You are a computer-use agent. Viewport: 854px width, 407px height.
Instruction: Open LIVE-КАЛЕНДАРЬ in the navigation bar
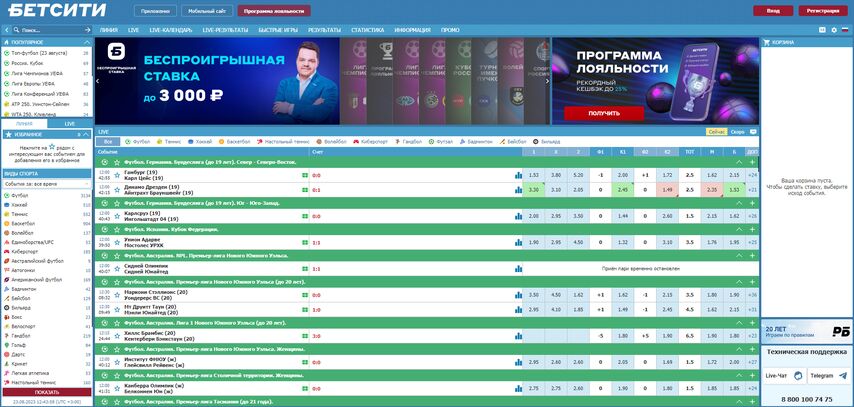click(170, 30)
